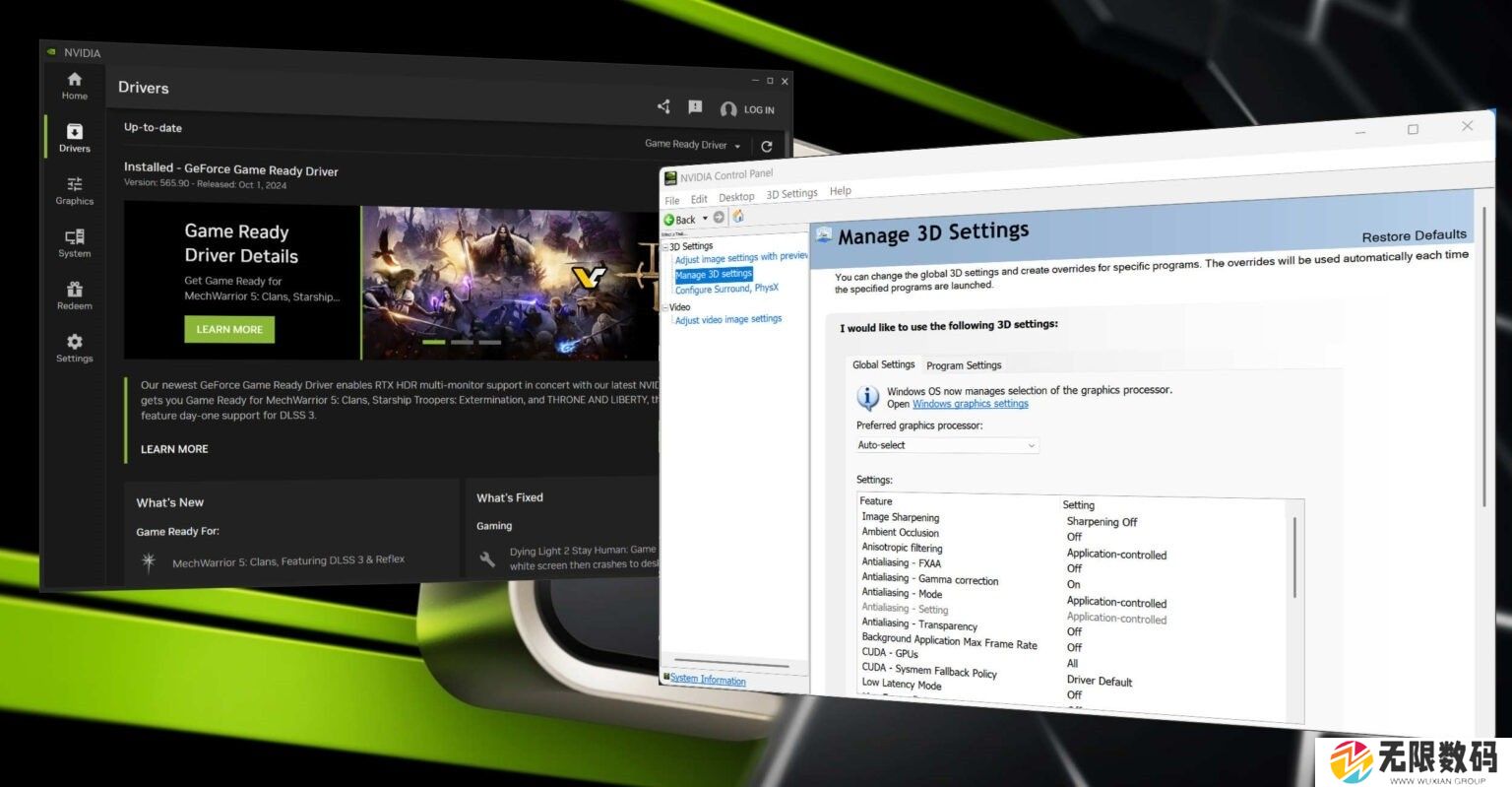Select Adjust video image settings in the tree
Viewport: 1512px width, 787px height.
click(728, 318)
